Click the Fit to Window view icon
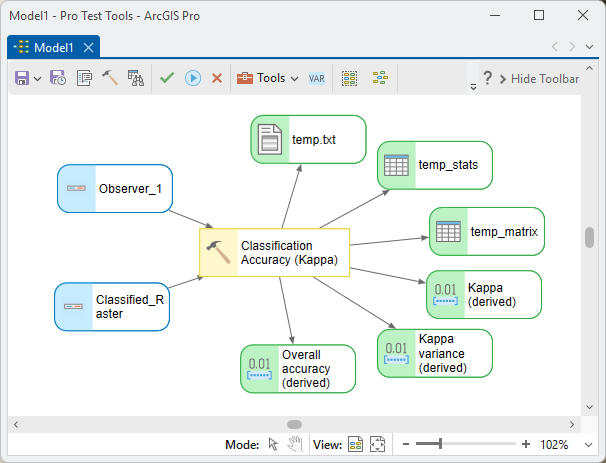This screenshot has width=606, height=463. point(377,444)
